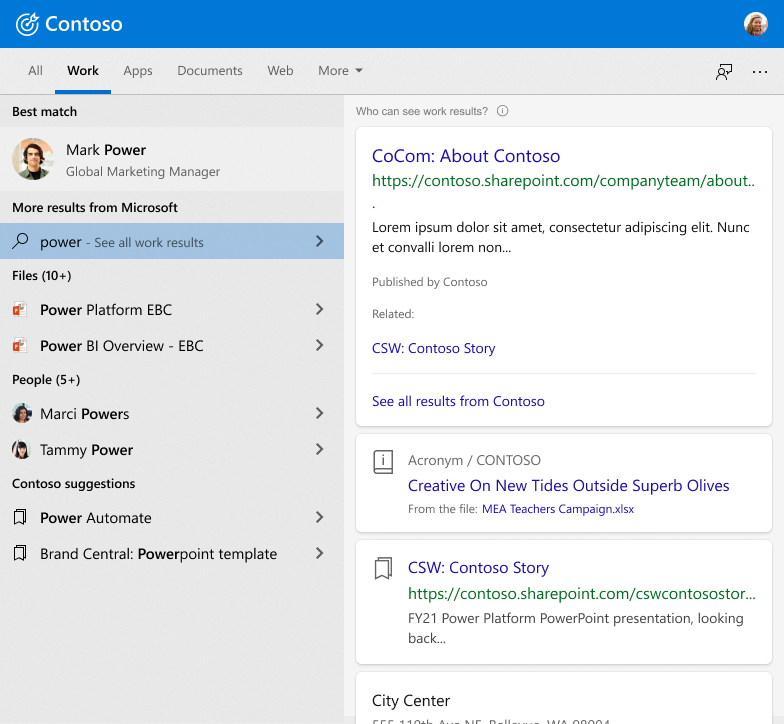Expand chevron next to Marci Powers
Viewport: 784px width, 724px height.
(x=320, y=413)
